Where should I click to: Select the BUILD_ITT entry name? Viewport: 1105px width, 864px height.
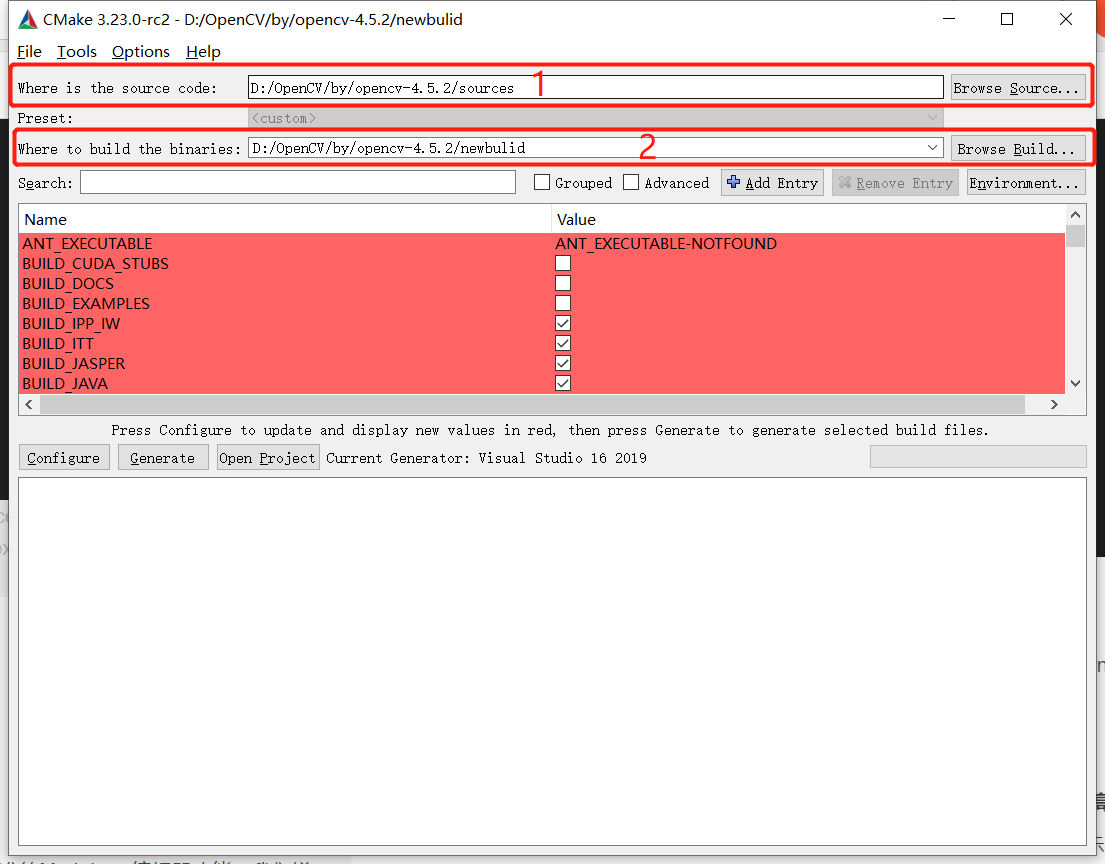(x=58, y=343)
